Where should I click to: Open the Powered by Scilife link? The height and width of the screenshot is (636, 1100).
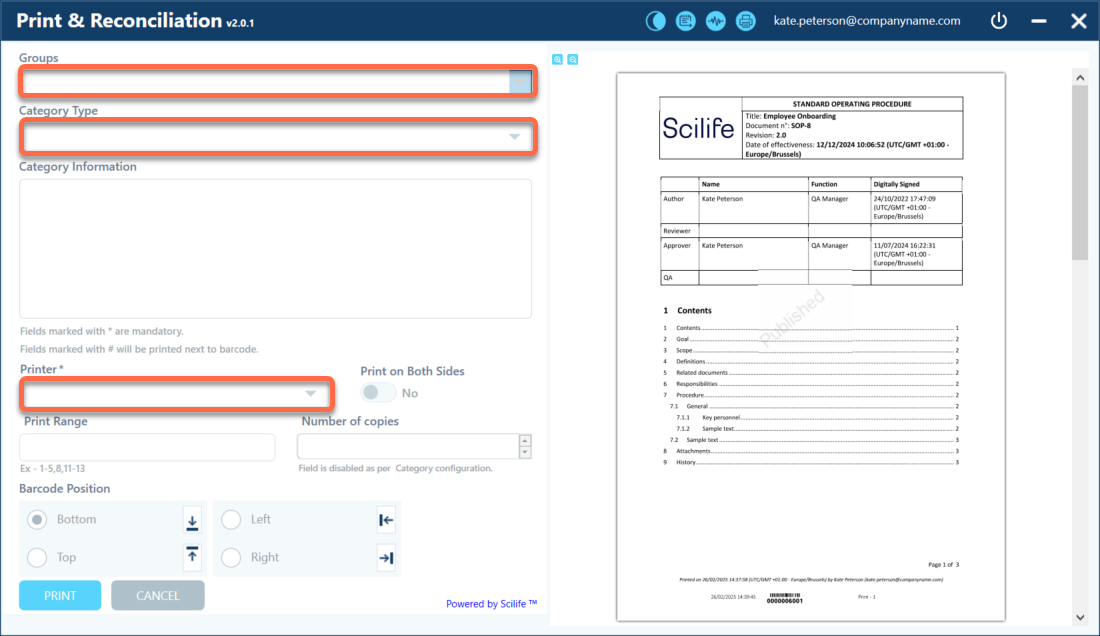(491, 604)
